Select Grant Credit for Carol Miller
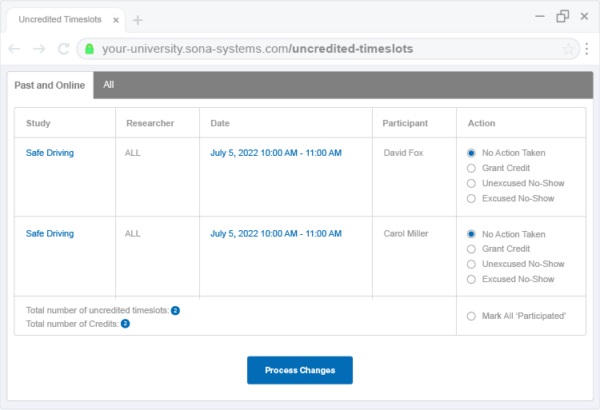Image resolution: width=600 pixels, height=410 pixels. [x=471, y=249]
